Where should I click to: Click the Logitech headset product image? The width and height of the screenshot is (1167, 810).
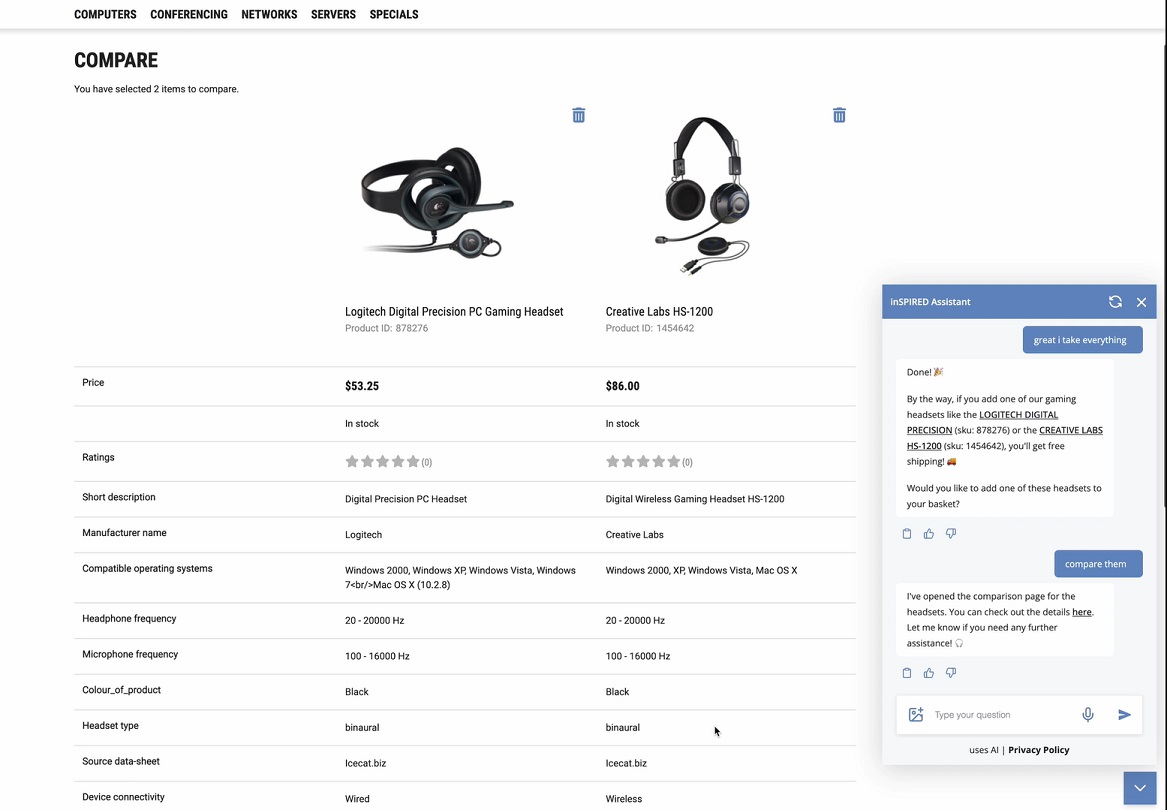[438, 202]
